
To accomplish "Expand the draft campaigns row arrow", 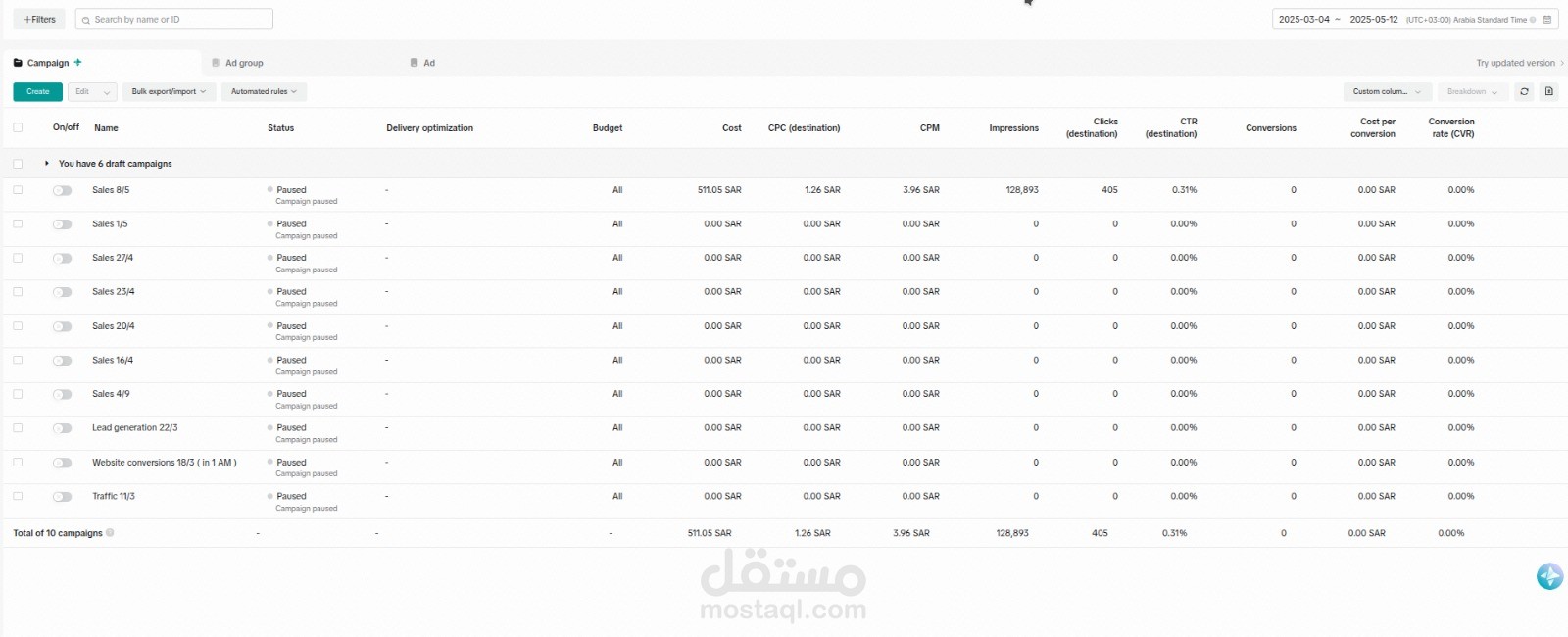I will click(x=46, y=163).
